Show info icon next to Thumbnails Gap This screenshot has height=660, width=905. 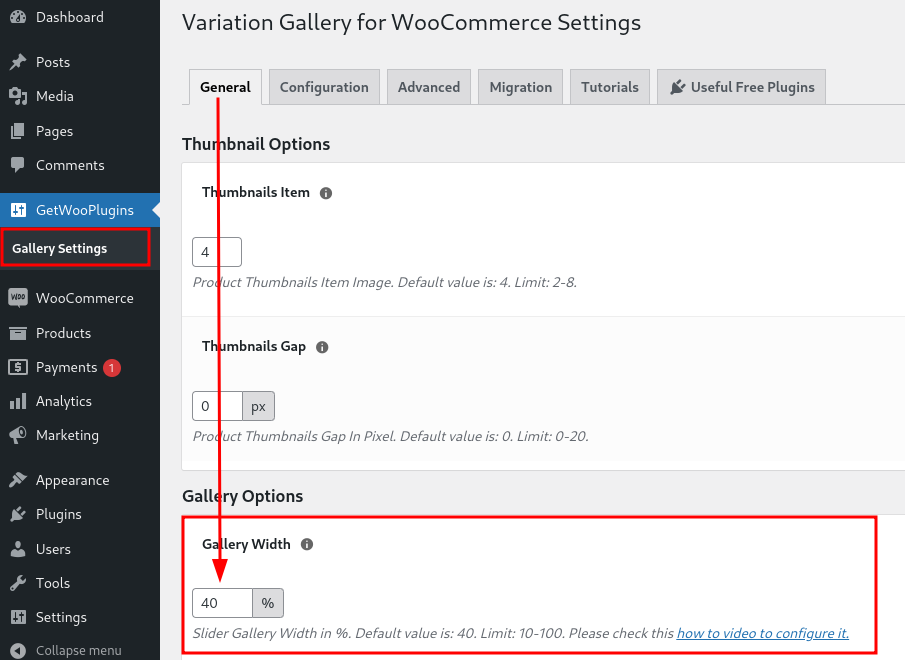point(322,347)
